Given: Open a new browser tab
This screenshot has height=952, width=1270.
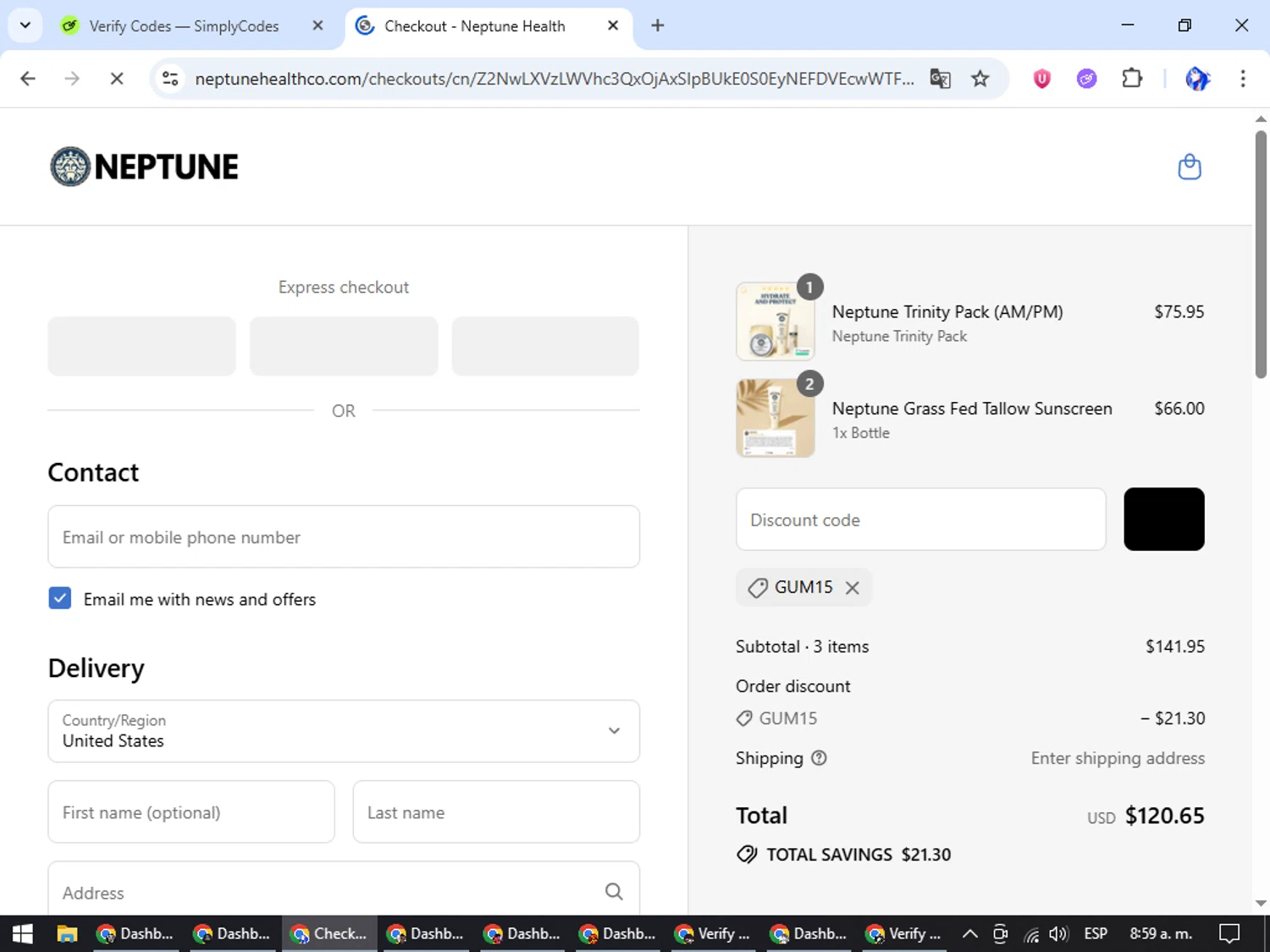Looking at the screenshot, I should click(658, 25).
